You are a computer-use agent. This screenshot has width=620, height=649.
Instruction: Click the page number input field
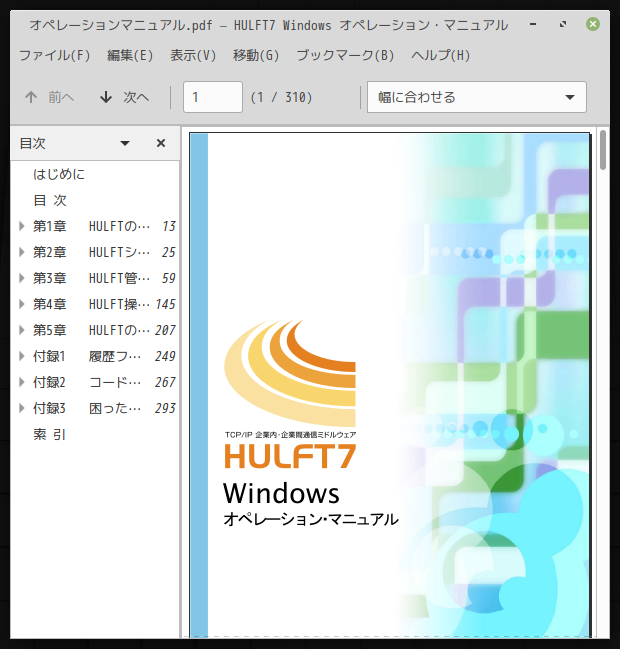tap(213, 97)
